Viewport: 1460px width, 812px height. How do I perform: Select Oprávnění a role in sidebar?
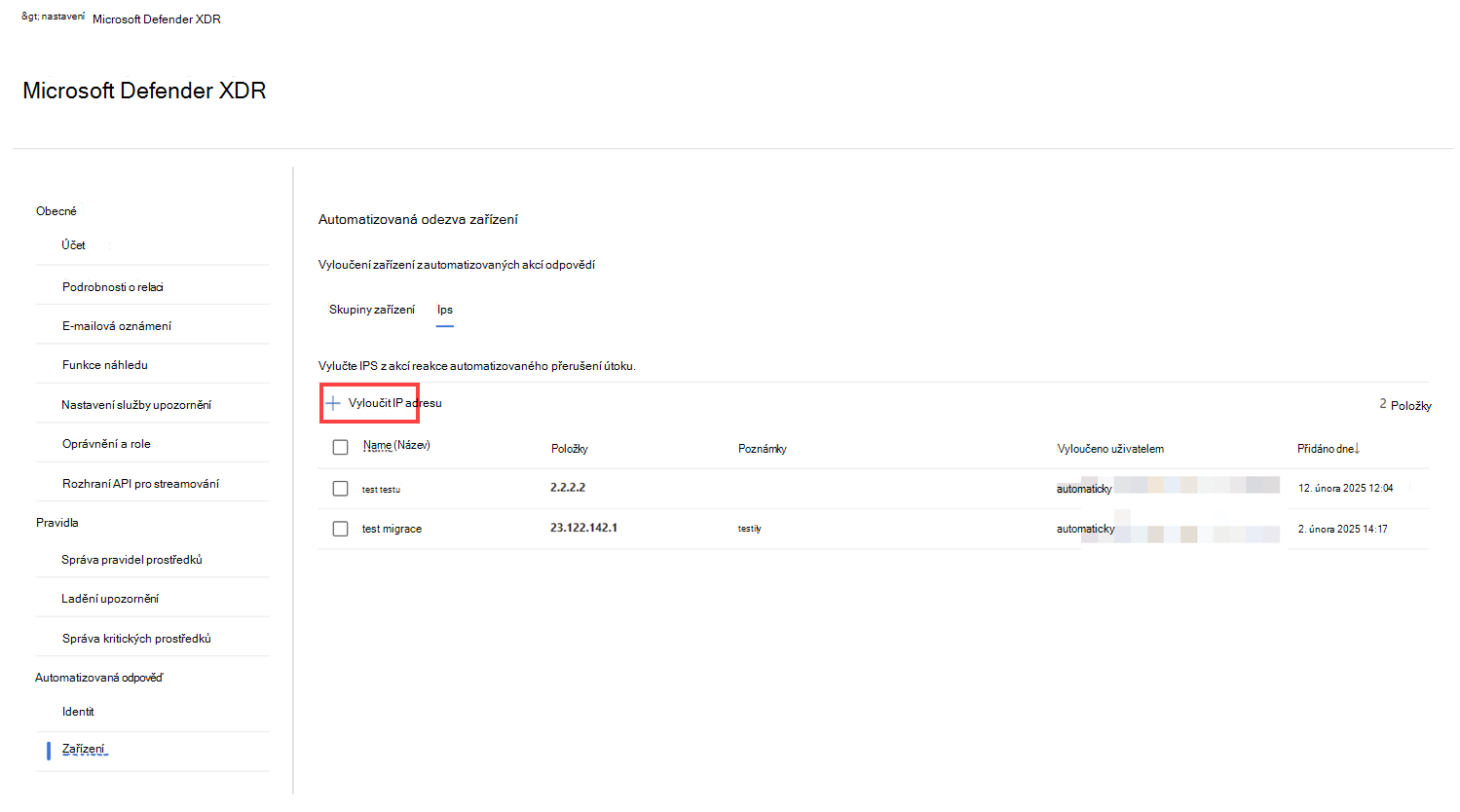106,444
